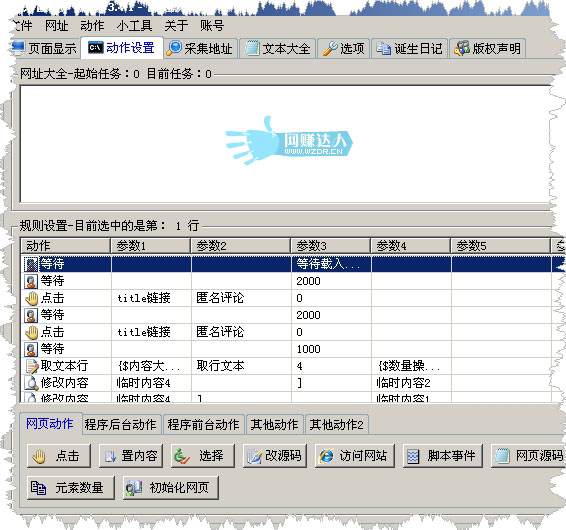Click the notepad icon on 网页源码 button

click(502, 456)
